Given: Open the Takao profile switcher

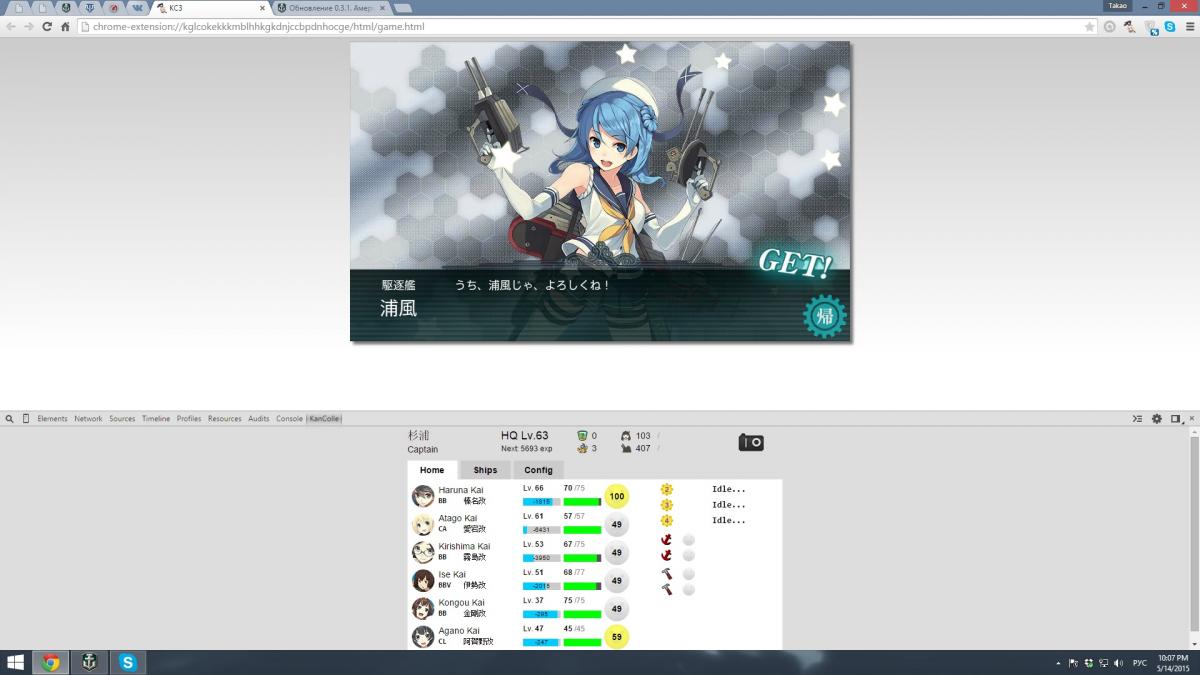Looking at the screenshot, I should [x=1117, y=6].
